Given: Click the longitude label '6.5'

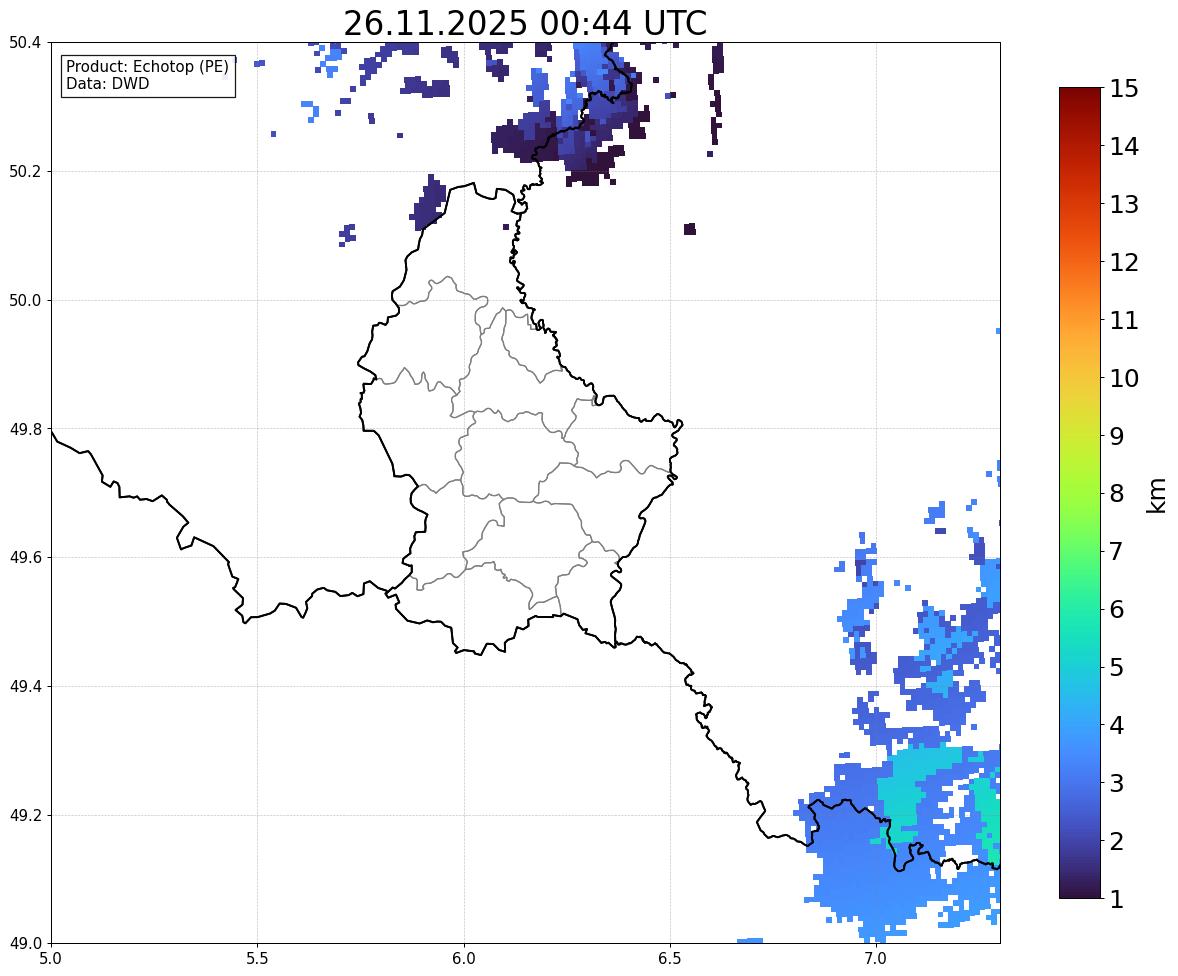Looking at the screenshot, I should (x=669, y=959).
